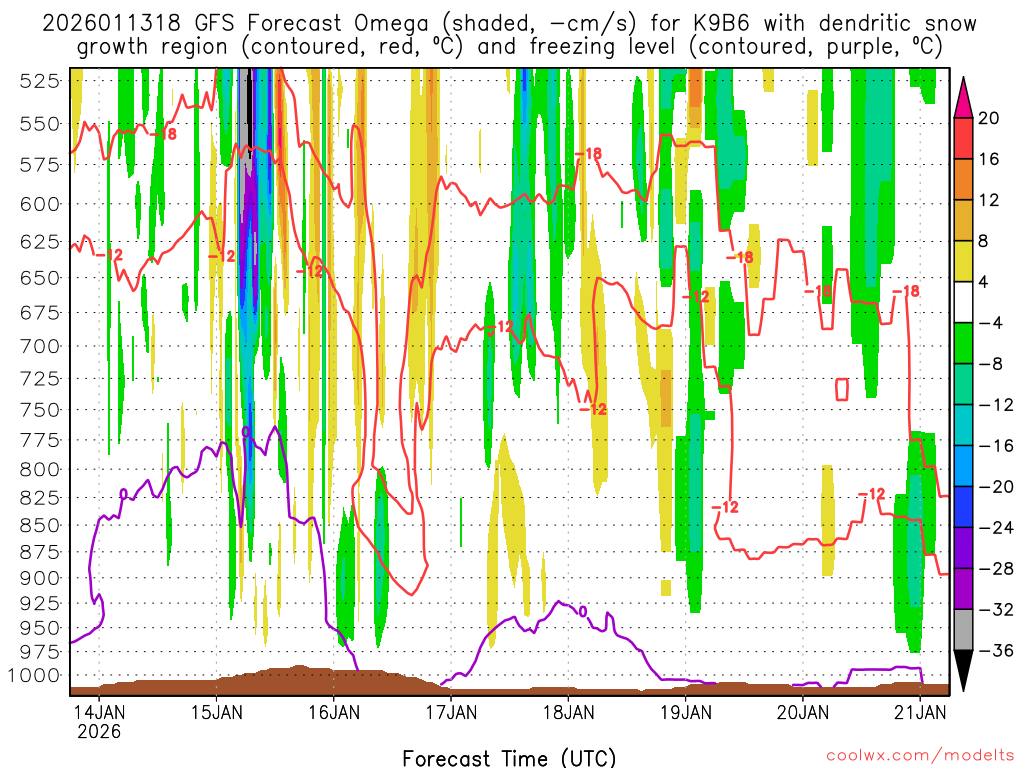Click the 850 pressure level label
Viewport: 1024px width, 768px height.
(40, 526)
